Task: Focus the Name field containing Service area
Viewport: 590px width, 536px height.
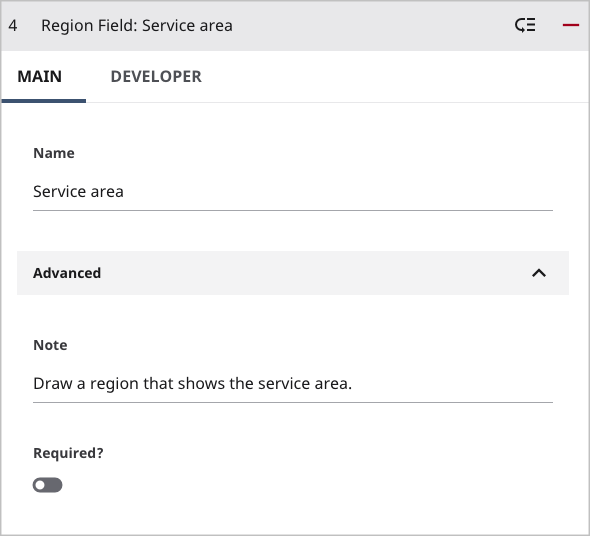Action: click(x=293, y=192)
